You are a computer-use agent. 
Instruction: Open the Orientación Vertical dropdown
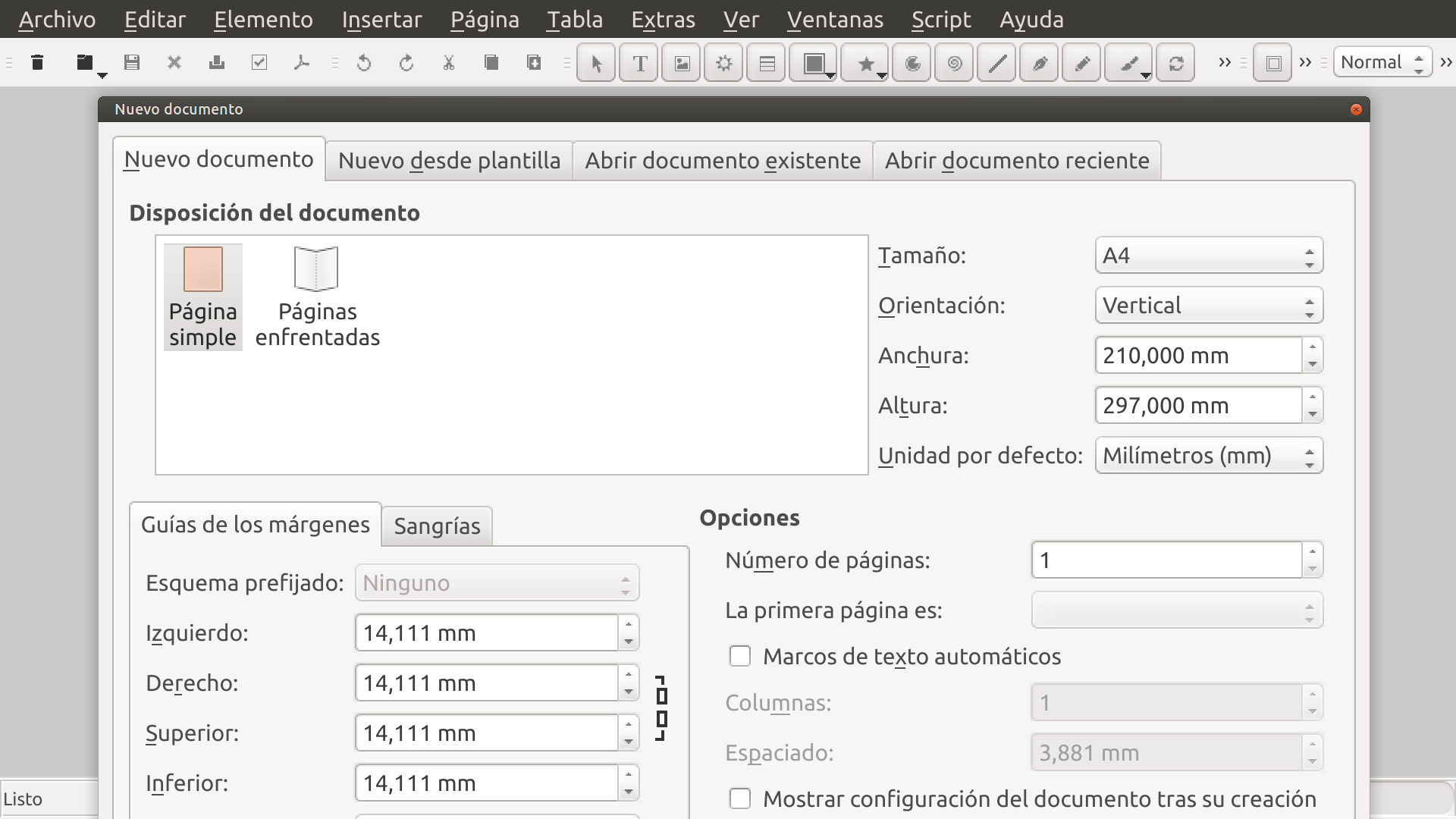point(1209,306)
